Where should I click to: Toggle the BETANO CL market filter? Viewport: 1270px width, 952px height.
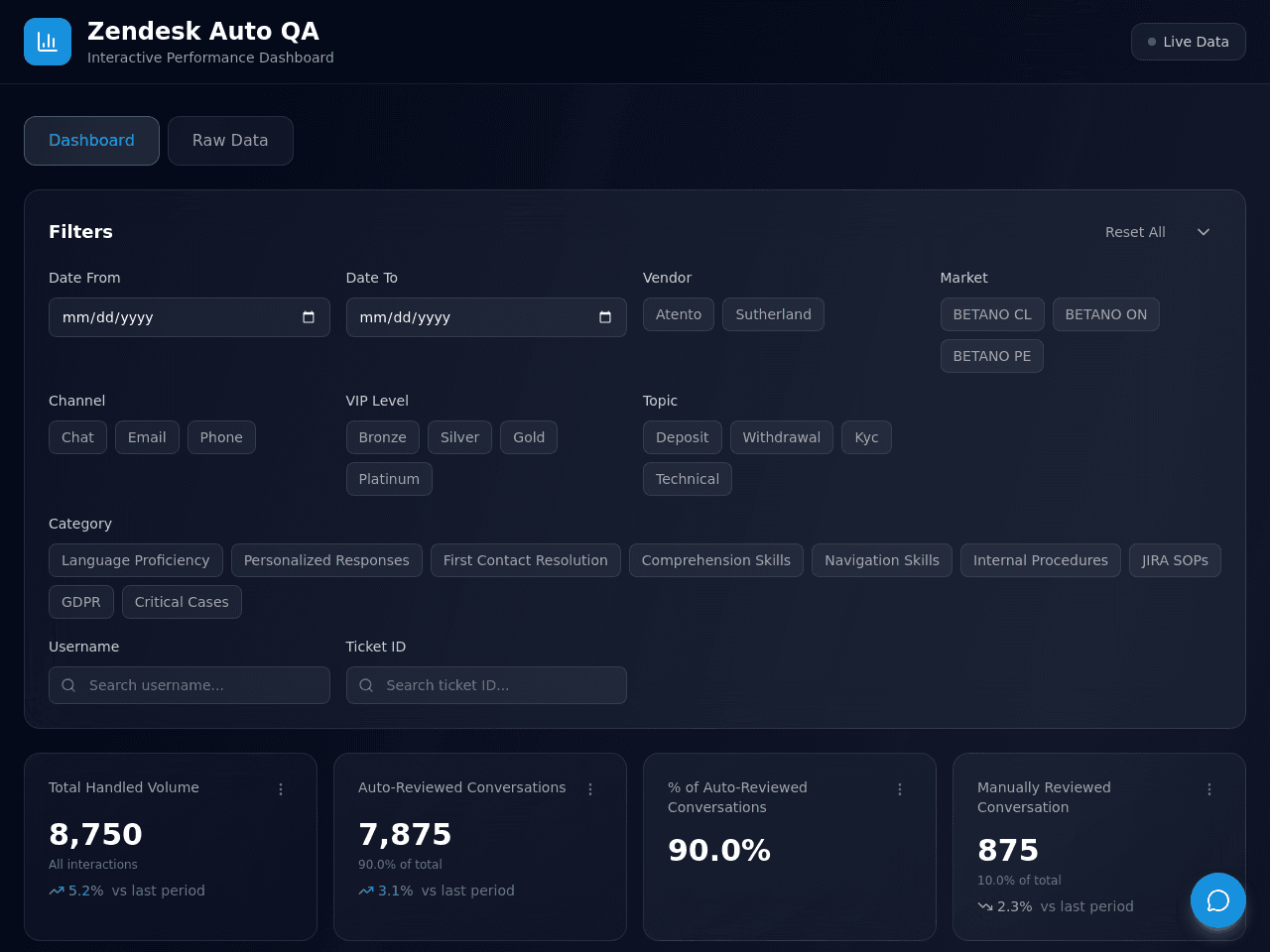click(x=992, y=314)
